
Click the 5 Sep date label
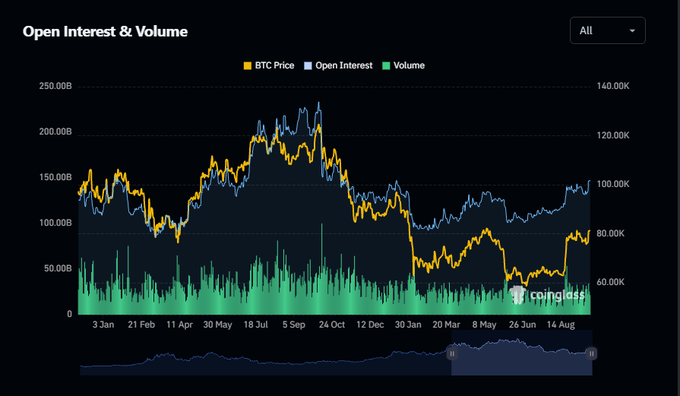(x=294, y=324)
